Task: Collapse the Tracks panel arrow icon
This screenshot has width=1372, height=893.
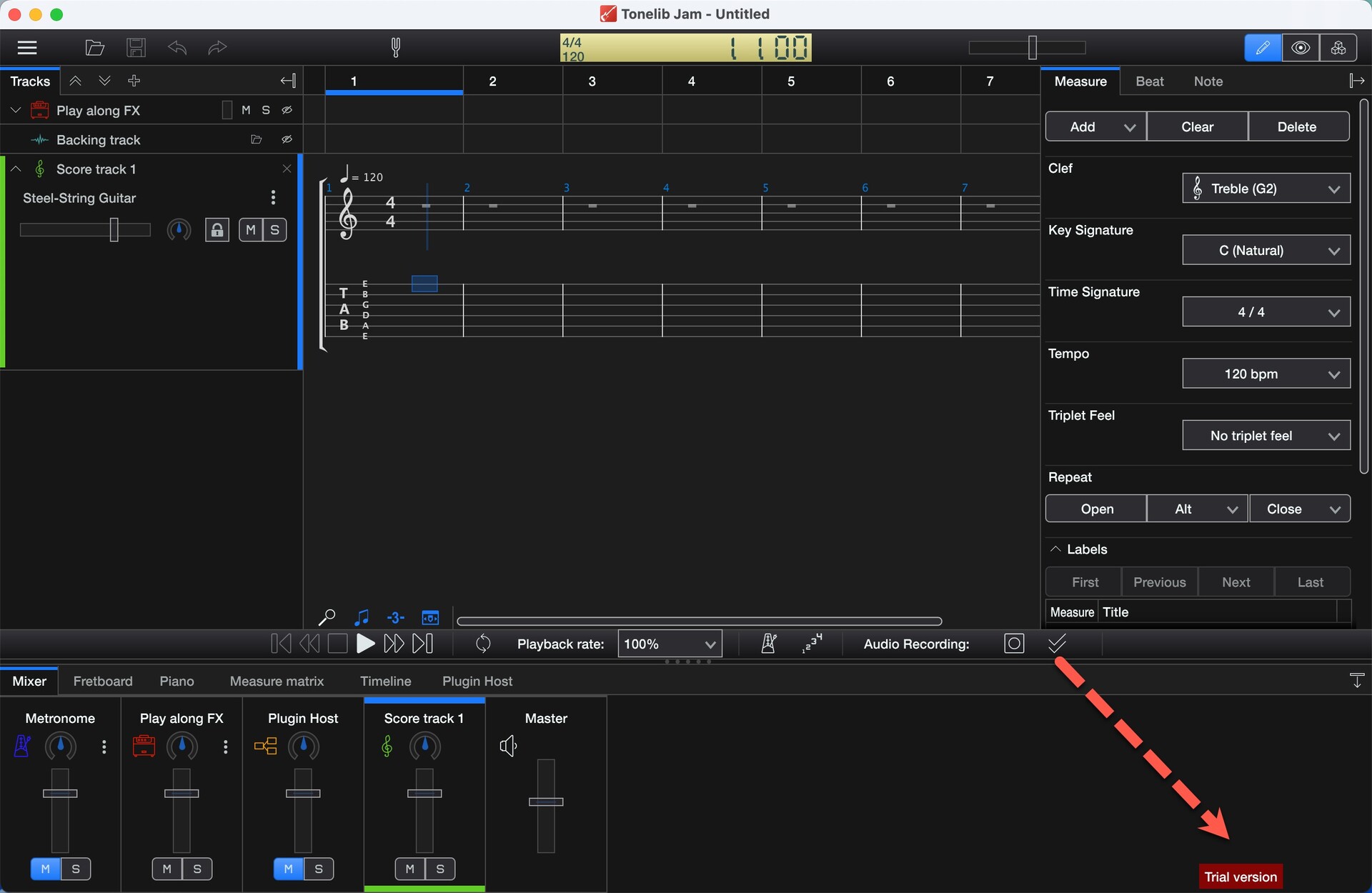Action: [x=288, y=81]
